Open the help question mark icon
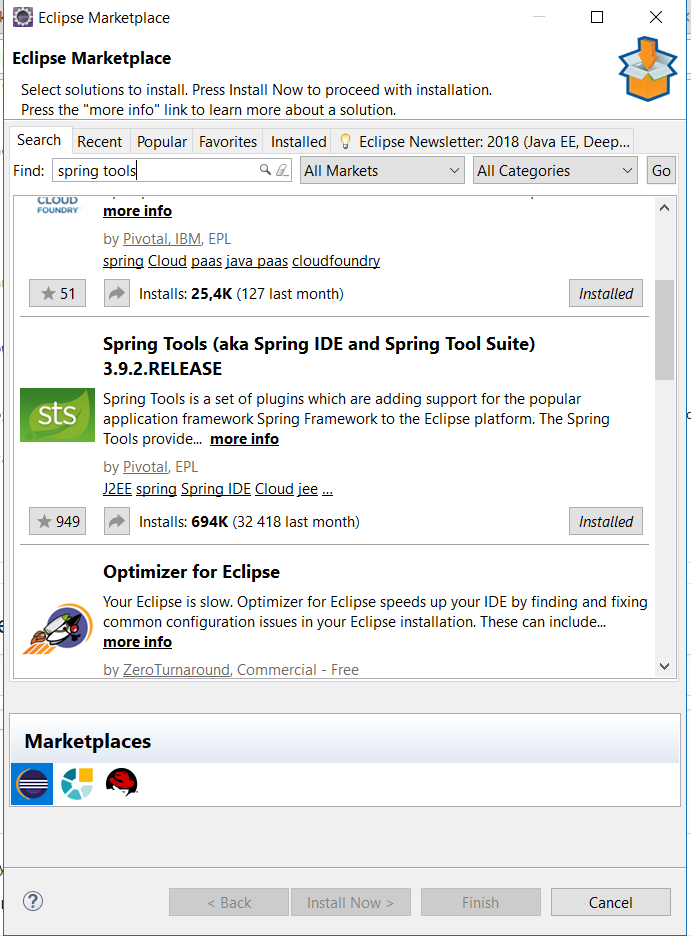Viewport: 691px width, 943px height. point(32,901)
